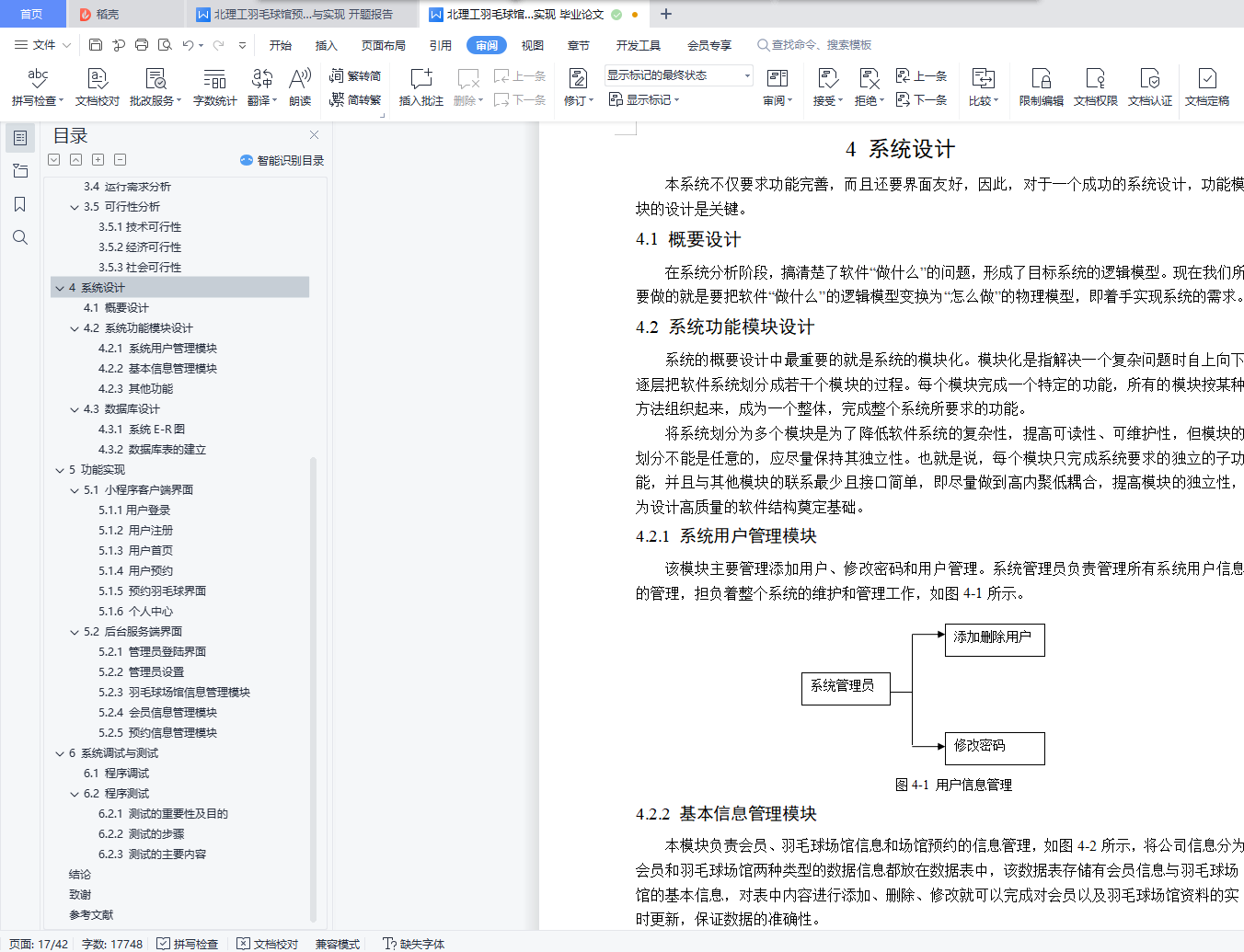Select '致谢' in the outline
Screen dimensions: 1244x952
click(80, 895)
